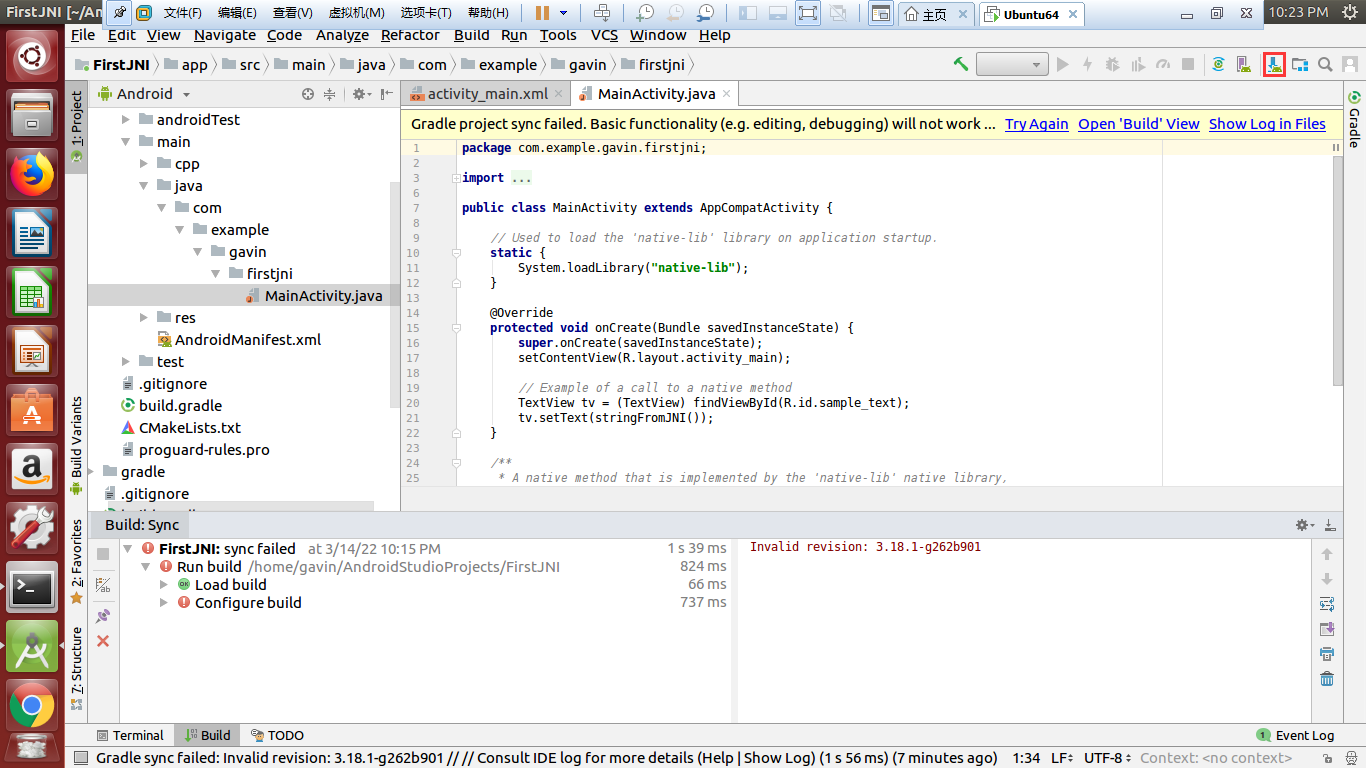
Task: Open the Android project view dropdown
Action: click(143, 94)
